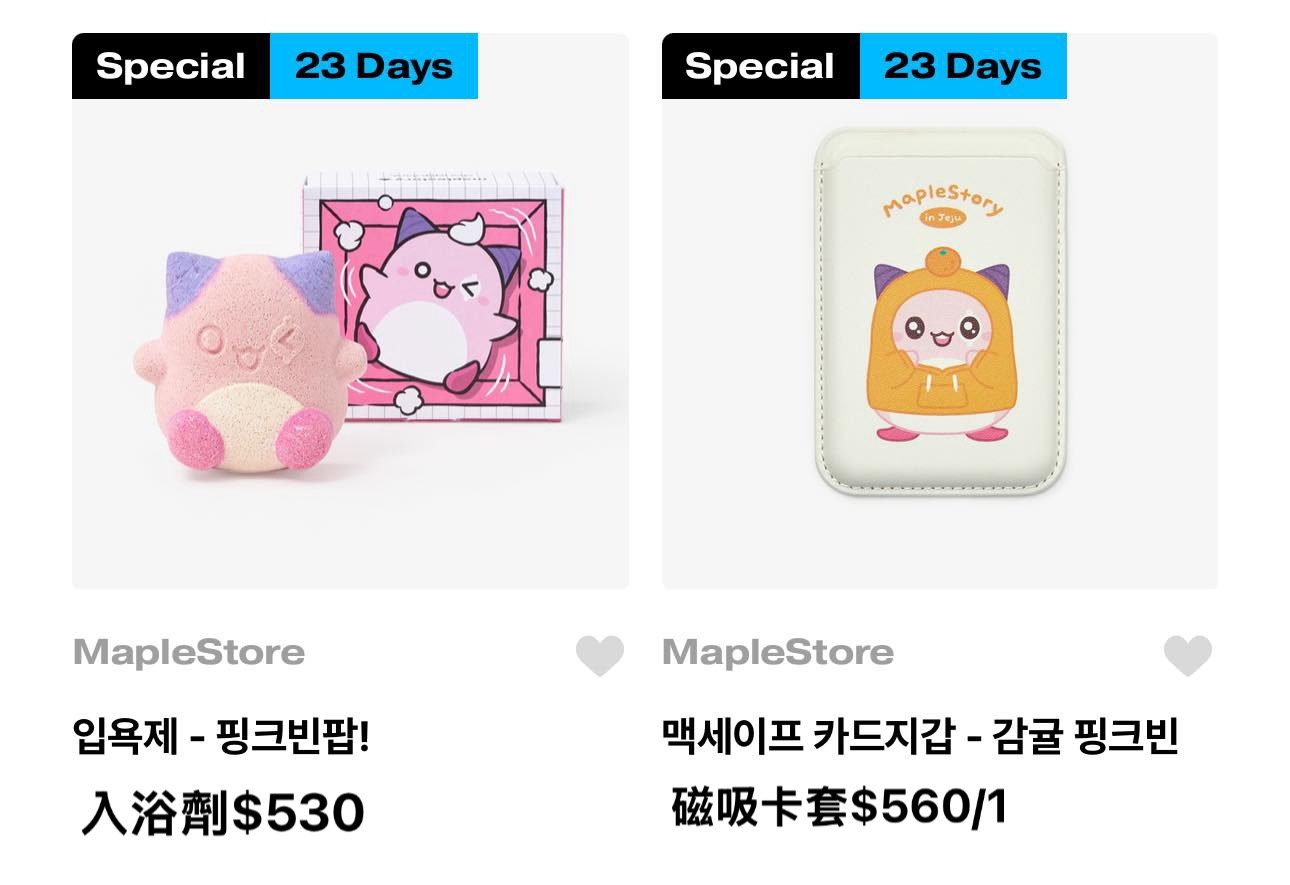1290x885 pixels.
Task: Click the MapleStory in Jeju logo on wallet
Action: (x=942, y=209)
